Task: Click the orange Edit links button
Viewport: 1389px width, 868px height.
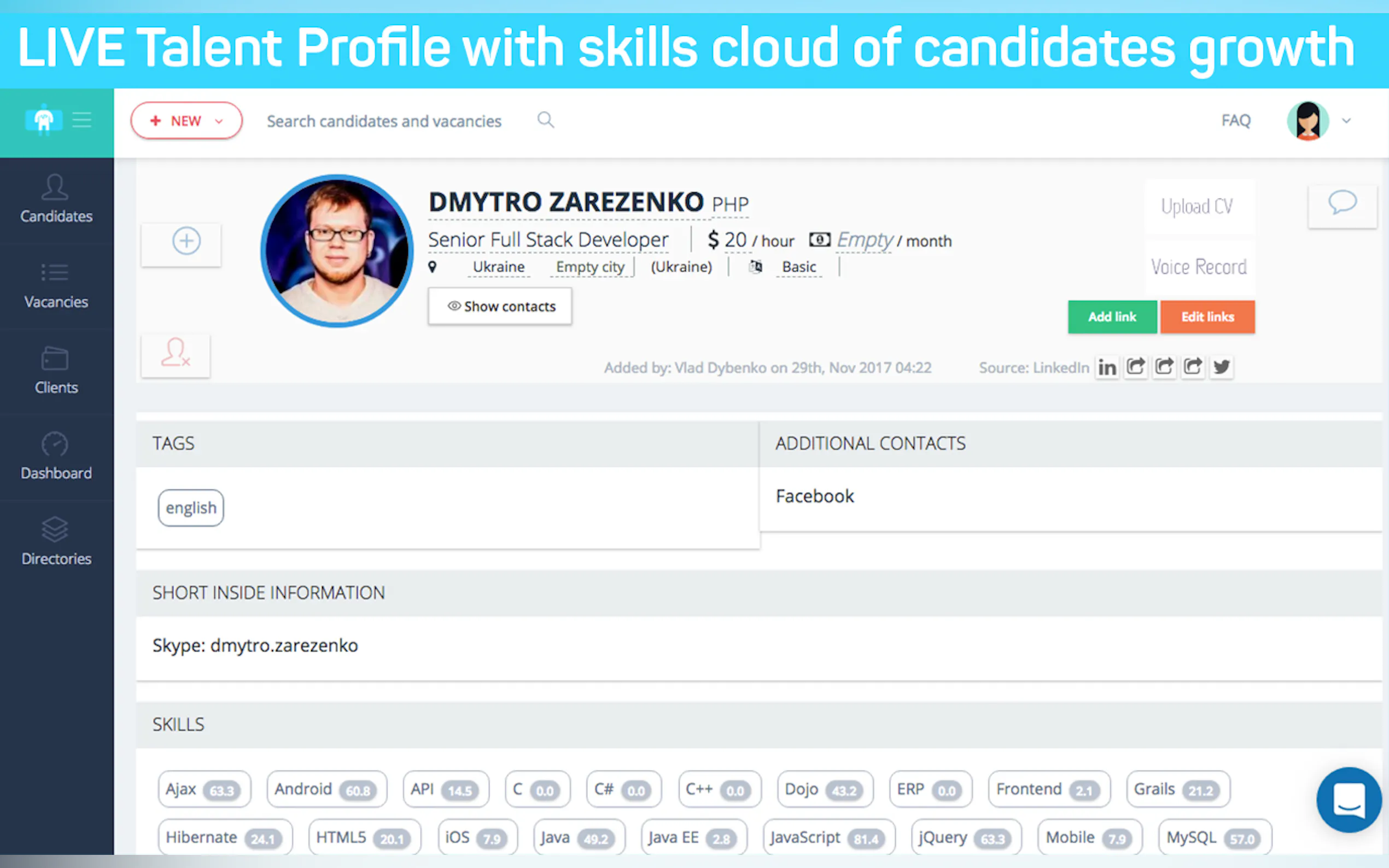Action: pos(1207,317)
